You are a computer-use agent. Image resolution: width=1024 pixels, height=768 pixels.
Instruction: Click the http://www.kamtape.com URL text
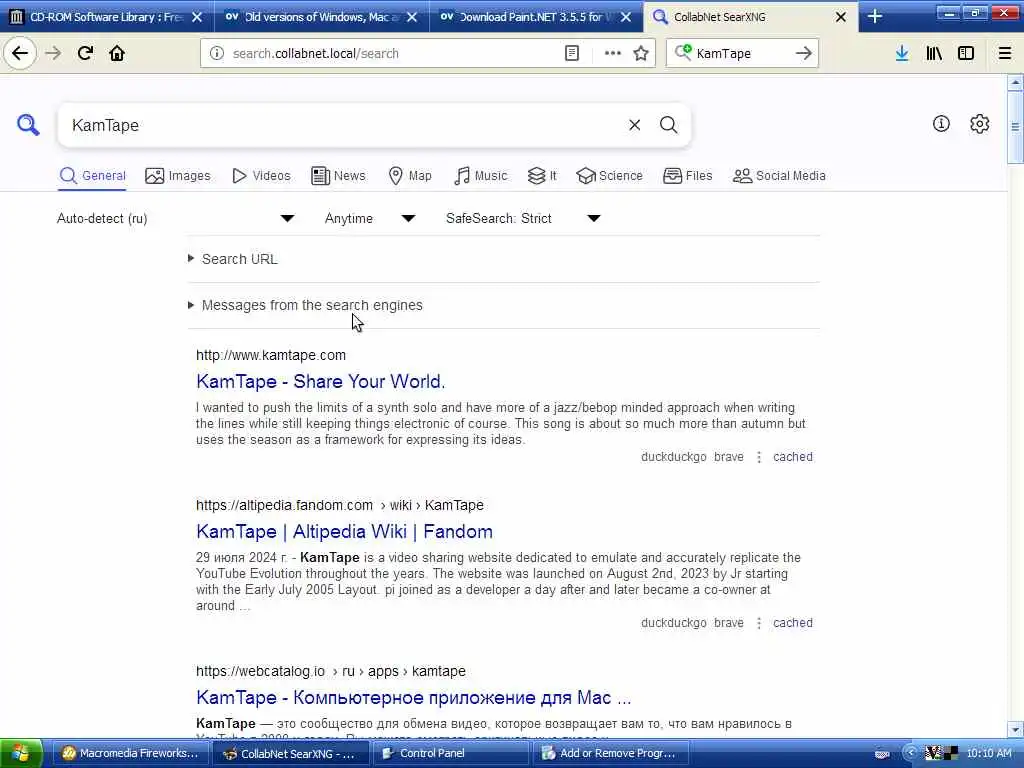pos(271,355)
